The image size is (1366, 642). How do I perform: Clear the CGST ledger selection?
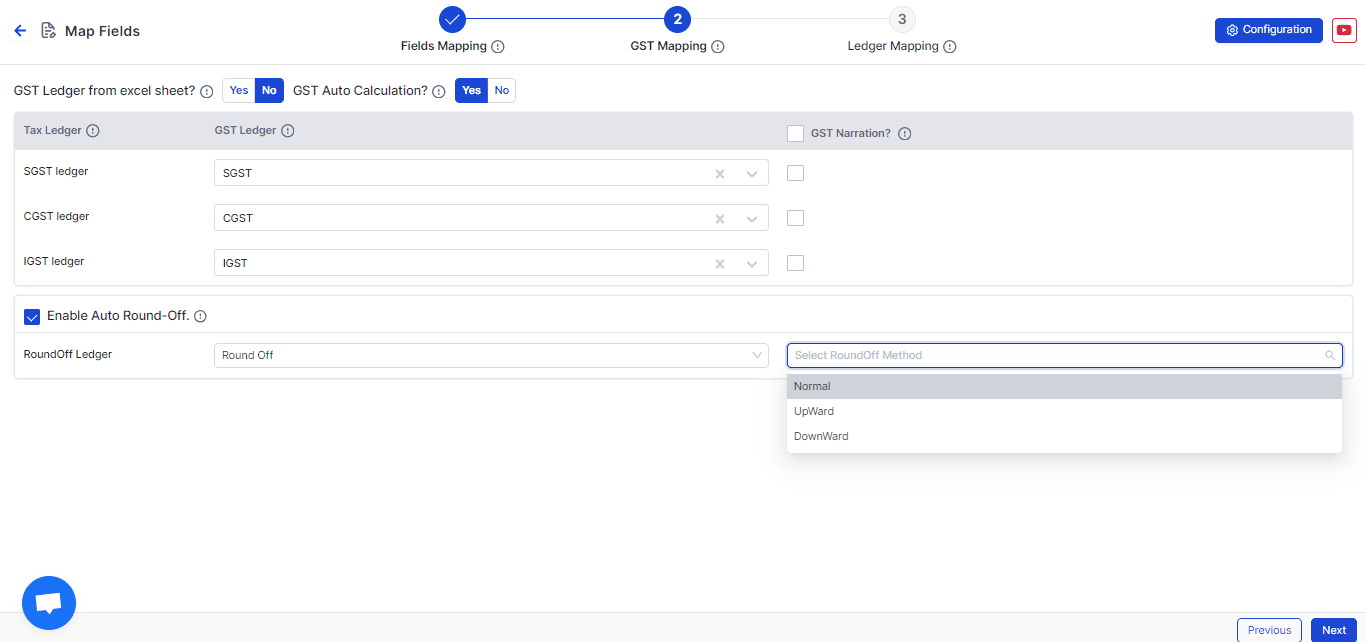(719, 219)
